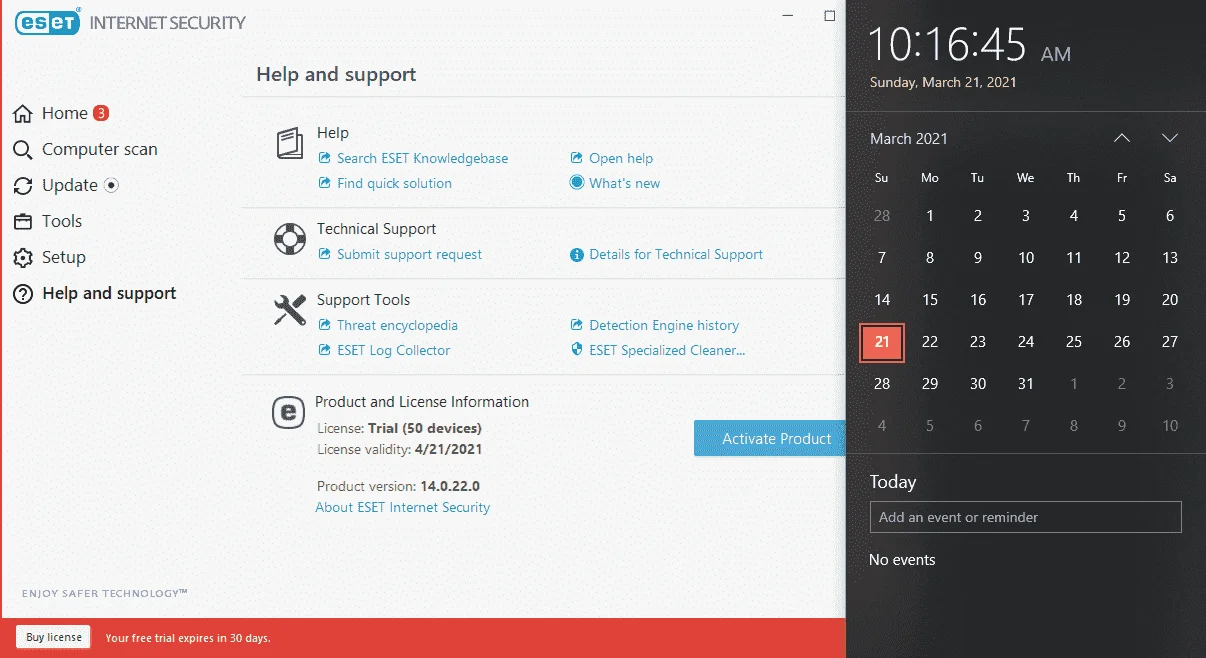Select March 27 in the calendar
Image resolution: width=1206 pixels, height=658 pixels.
point(1170,342)
